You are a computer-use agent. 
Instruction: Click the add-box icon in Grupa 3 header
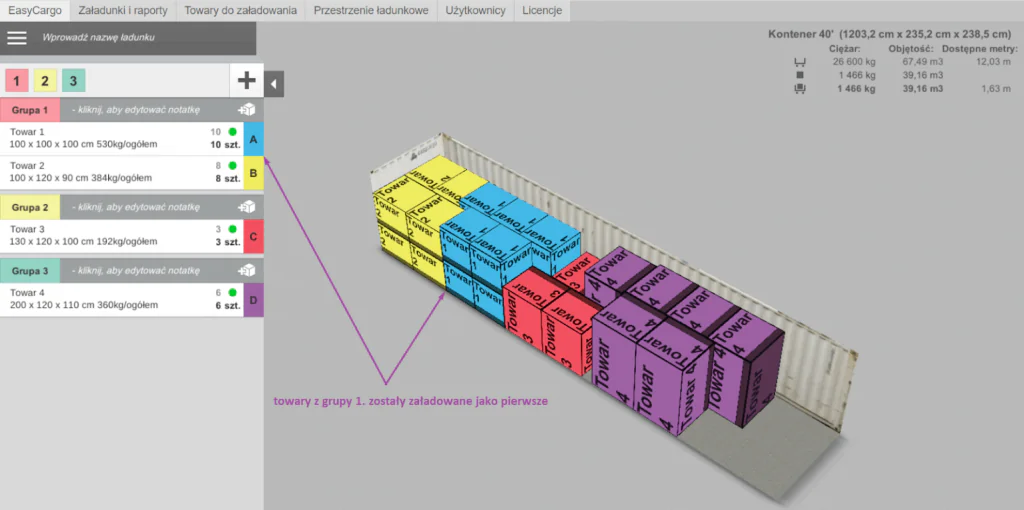click(247, 270)
